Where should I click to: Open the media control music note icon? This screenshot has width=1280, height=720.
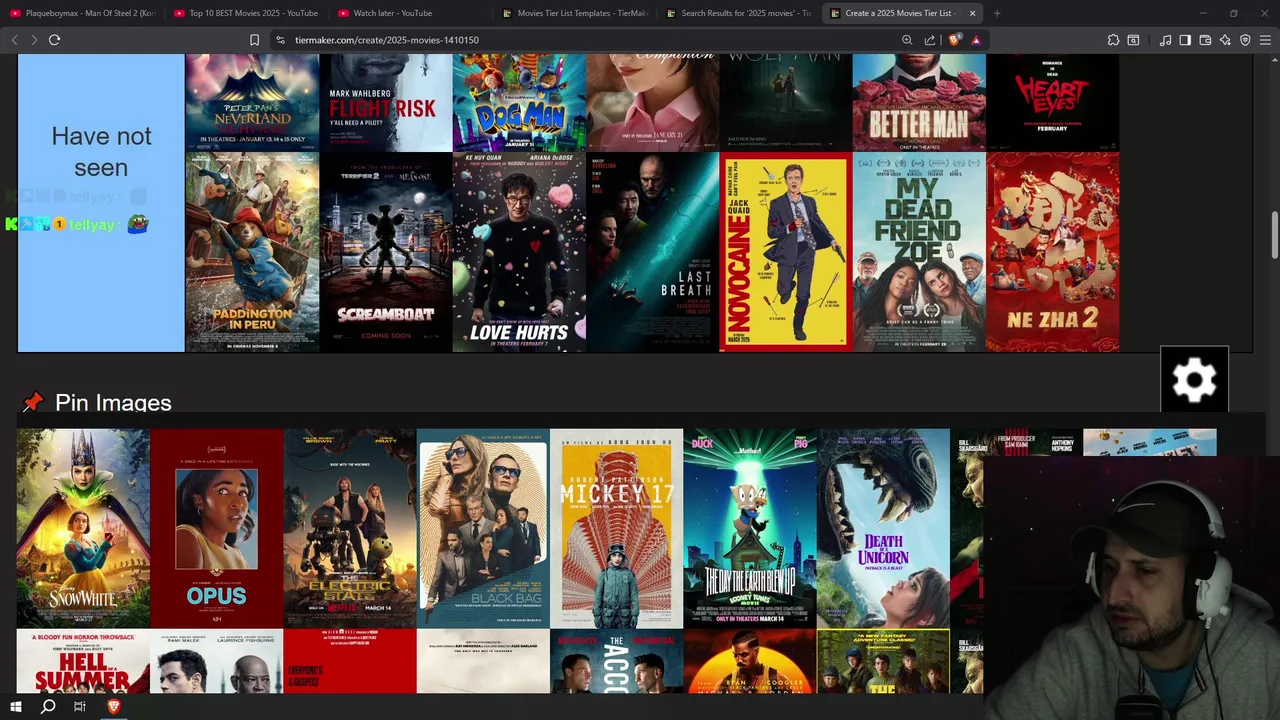pyautogui.click(x=1165, y=40)
